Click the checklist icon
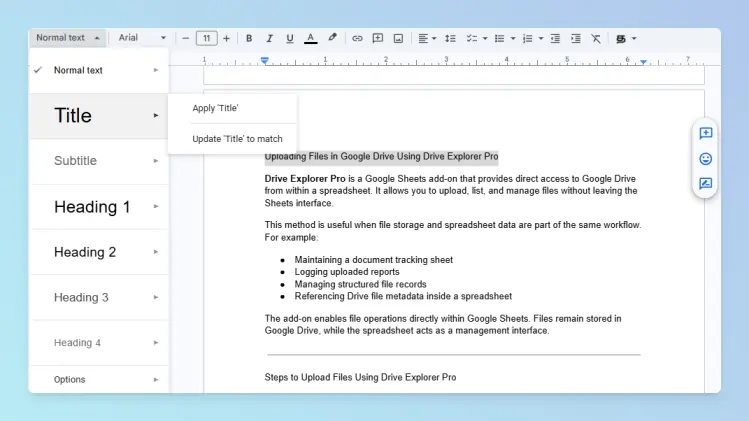The image size is (749, 421). click(x=471, y=38)
